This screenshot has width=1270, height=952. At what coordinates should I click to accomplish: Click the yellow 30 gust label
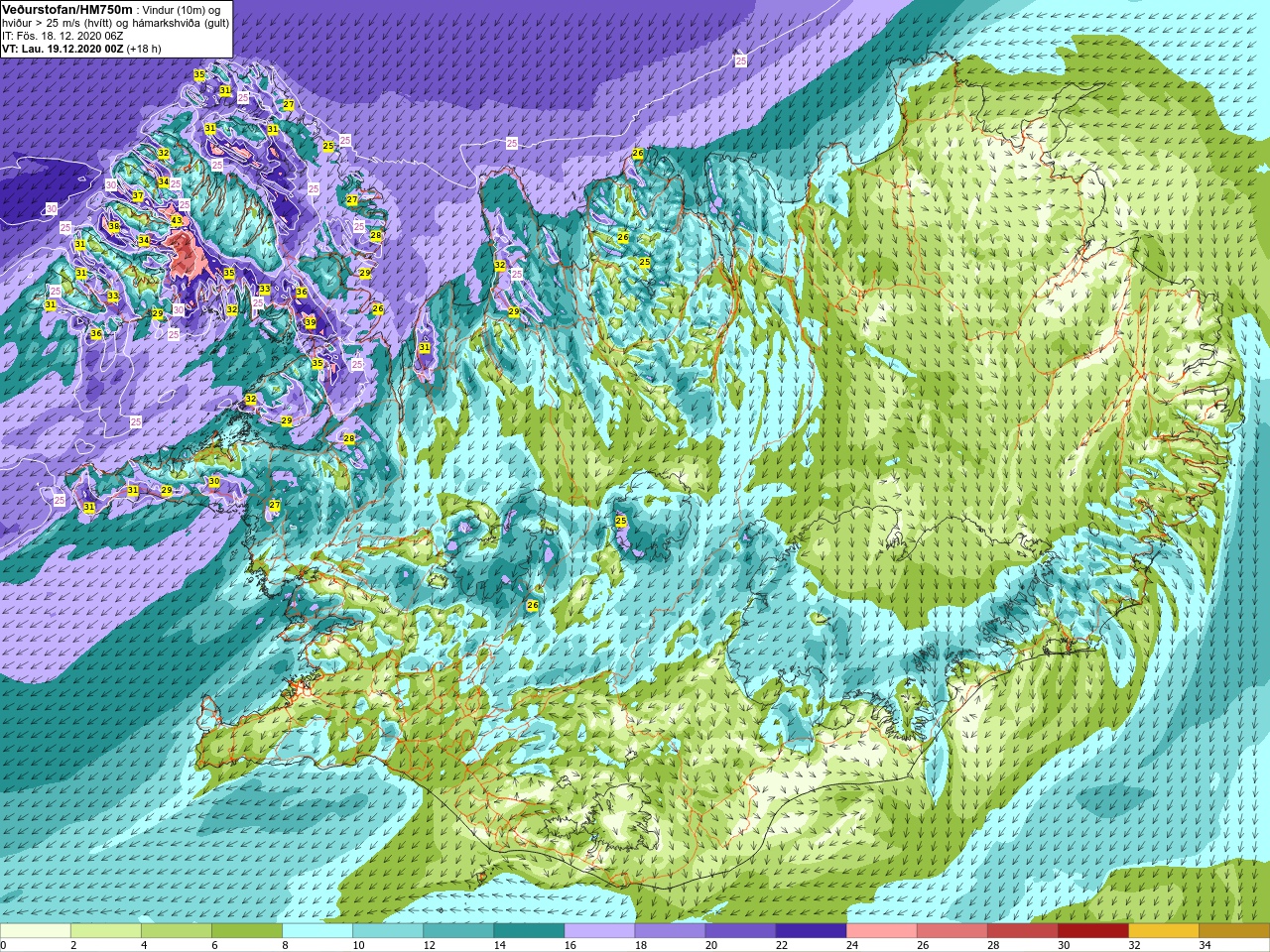214,482
